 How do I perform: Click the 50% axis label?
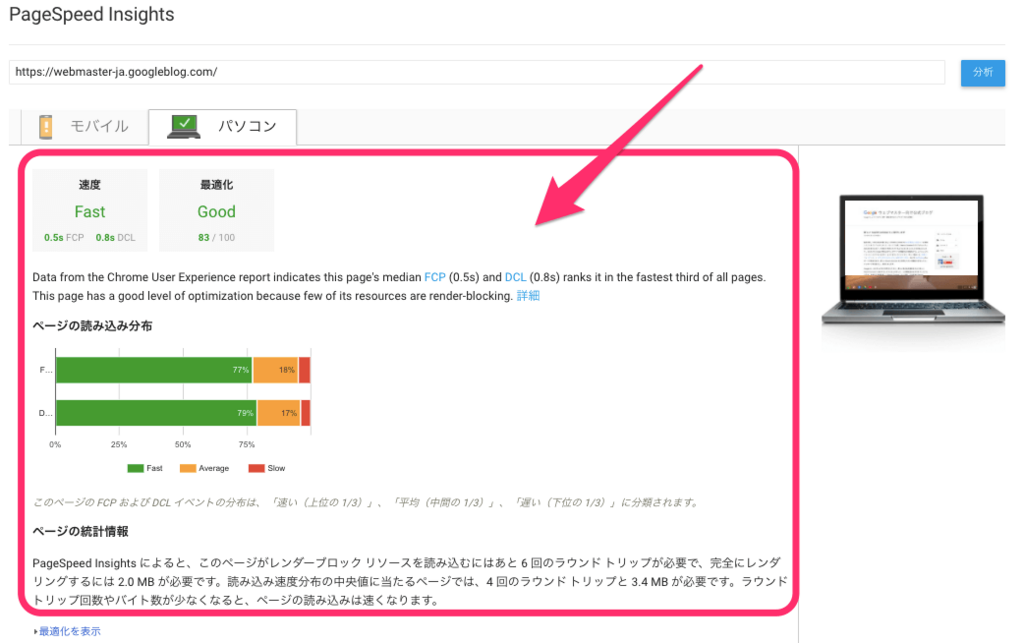pyautogui.click(x=183, y=445)
